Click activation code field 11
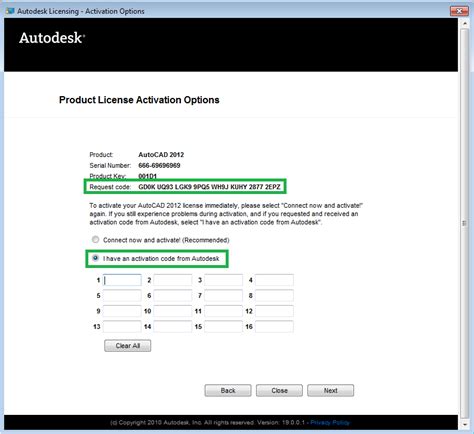The width and height of the screenshot is (474, 434). (223, 311)
